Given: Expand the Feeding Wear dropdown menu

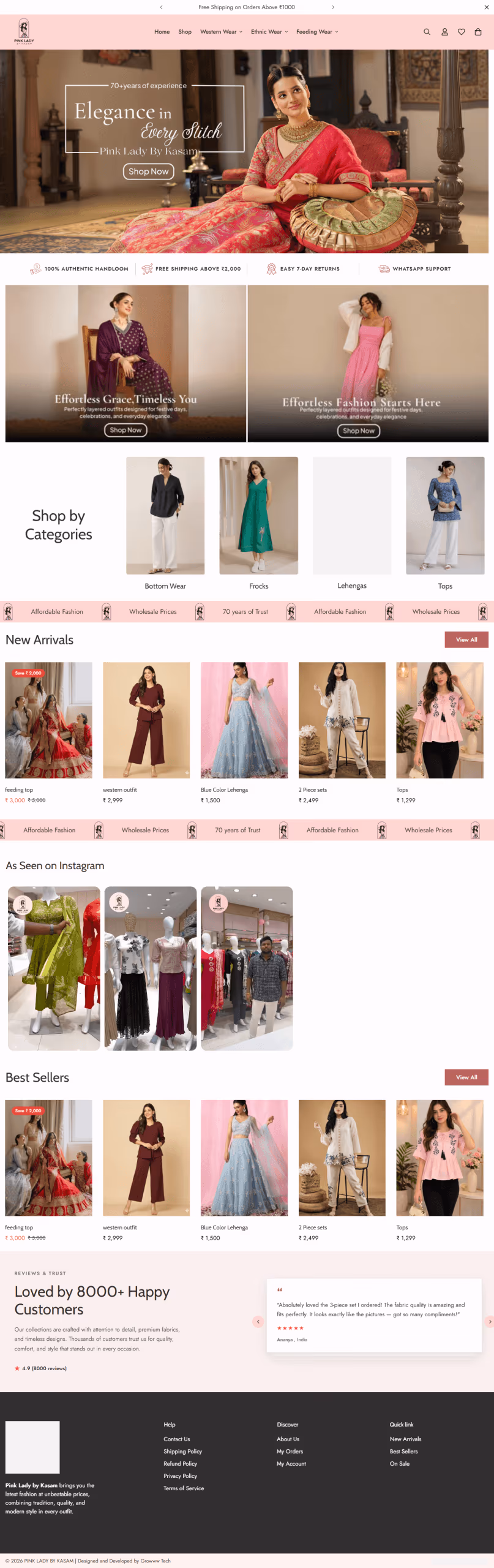Looking at the screenshot, I should coord(317,32).
